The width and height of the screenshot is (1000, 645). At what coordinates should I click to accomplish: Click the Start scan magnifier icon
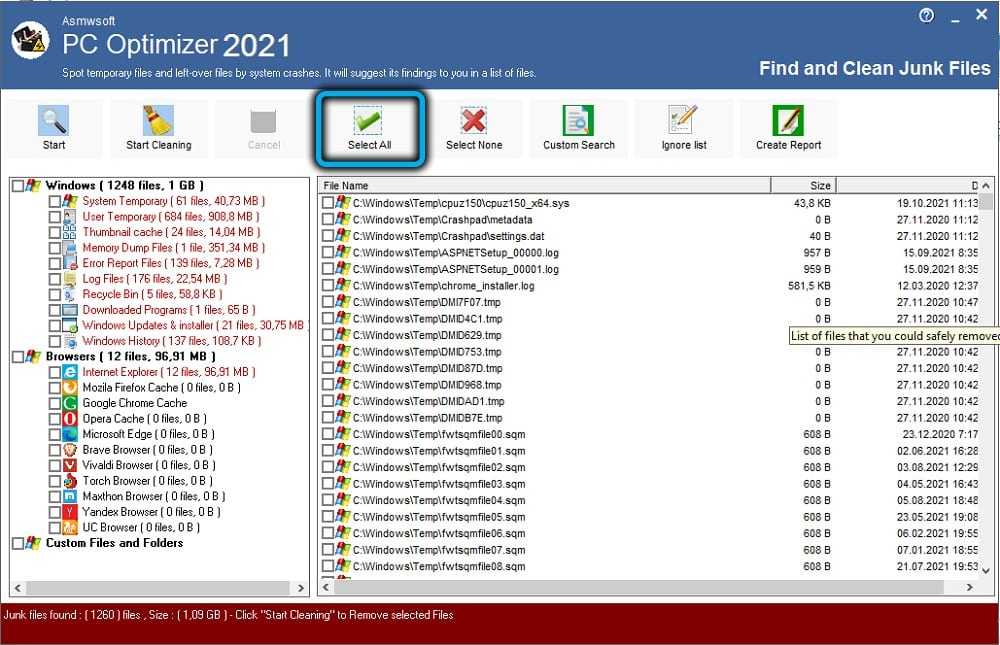point(54,121)
